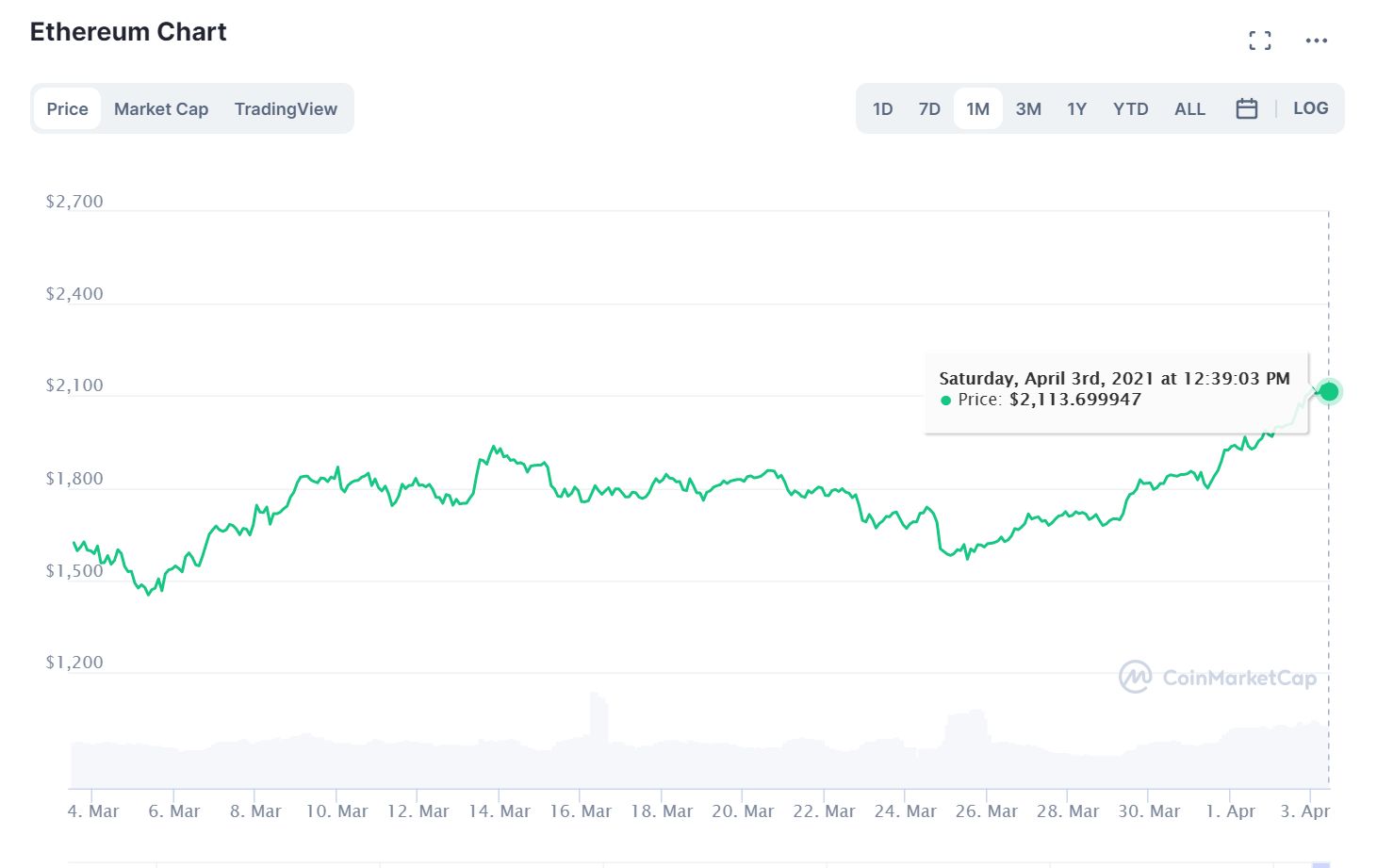Image resolution: width=1377 pixels, height=868 pixels.
Task: Select the YTD time range
Action: (1130, 108)
